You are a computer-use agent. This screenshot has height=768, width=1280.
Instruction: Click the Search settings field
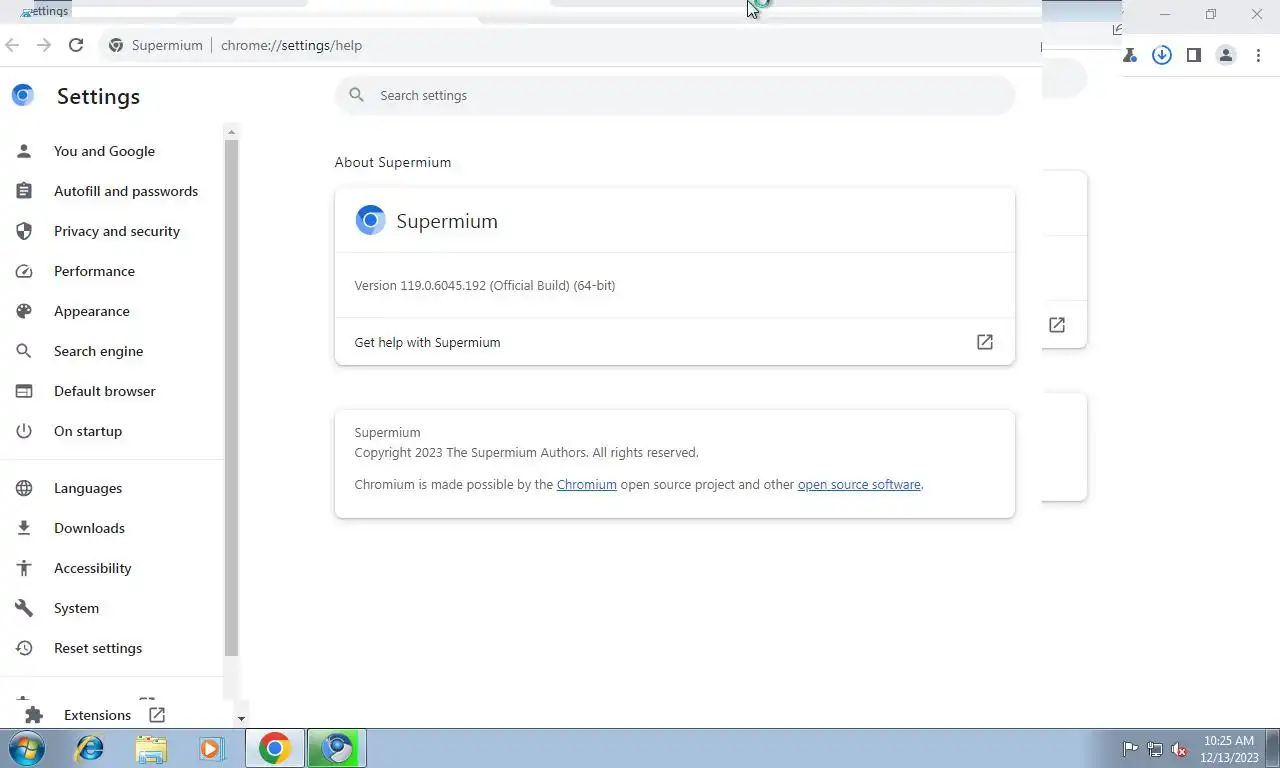coord(675,95)
